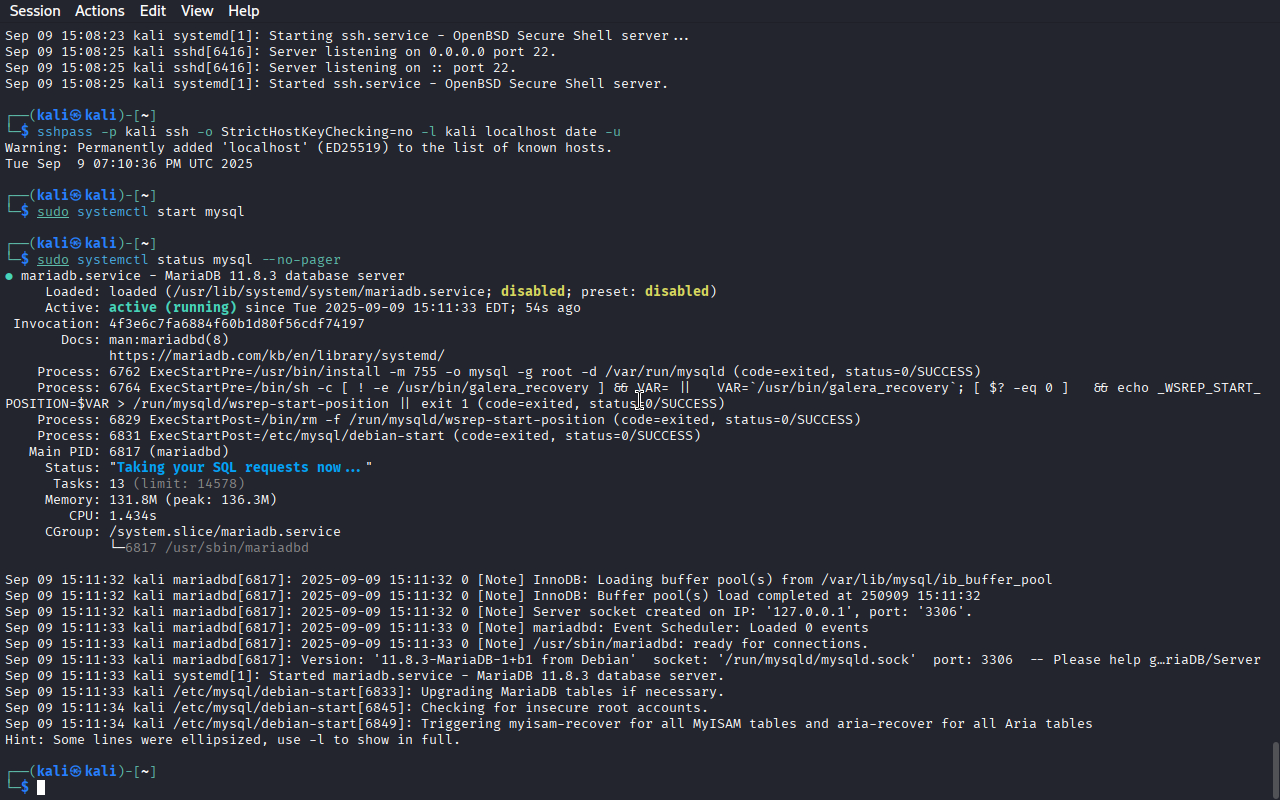Screen dimensions: 1280x800
Task: Click the /system.slice/mariadb.service CGroup path
Action: point(225,532)
